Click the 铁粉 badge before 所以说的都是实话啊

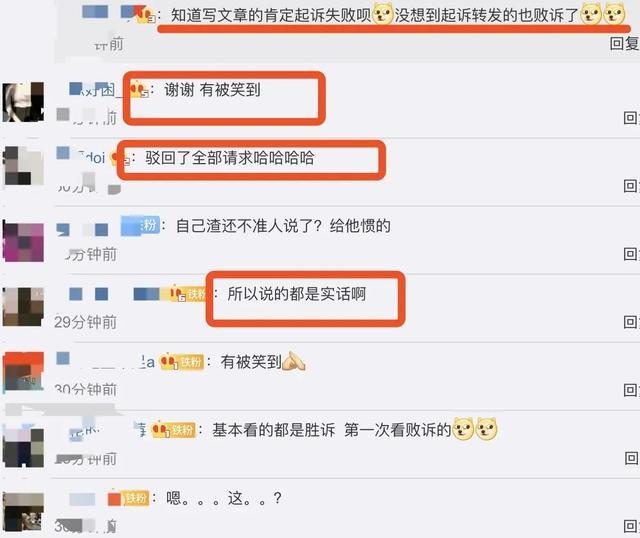(x=189, y=293)
